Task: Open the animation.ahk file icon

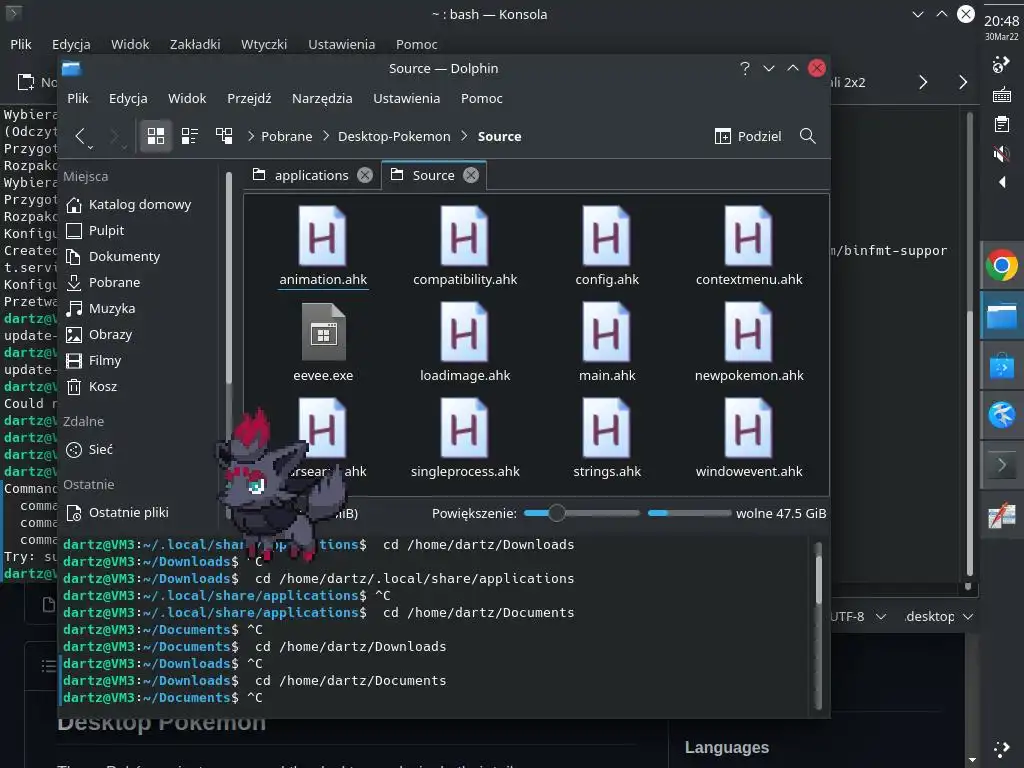Action: pyautogui.click(x=323, y=236)
